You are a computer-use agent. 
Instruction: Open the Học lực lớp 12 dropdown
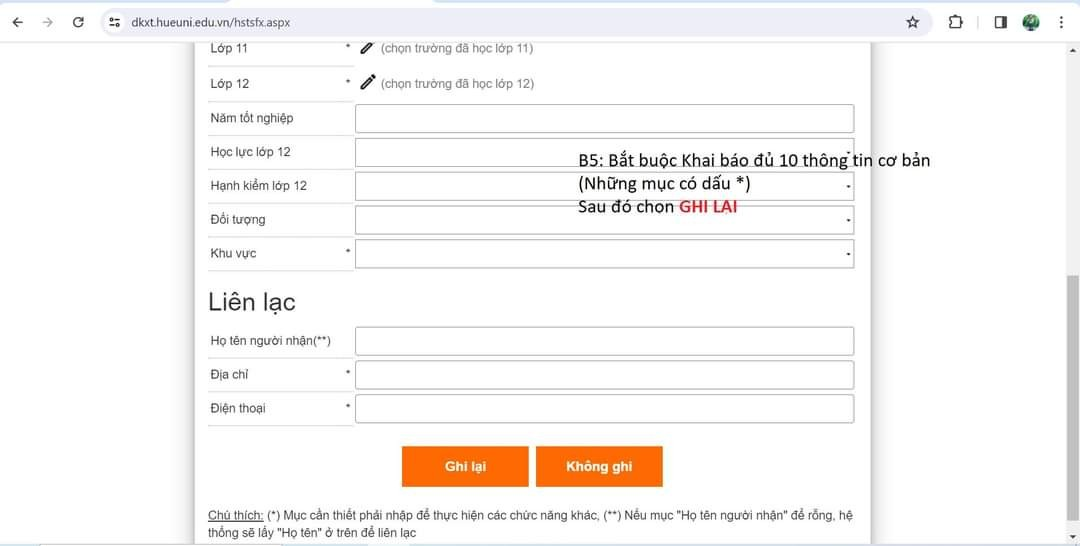coord(605,152)
